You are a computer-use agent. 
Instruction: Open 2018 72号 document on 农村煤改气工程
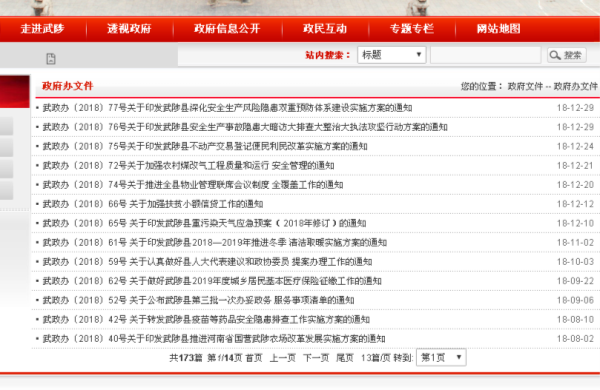(x=188, y=166)
